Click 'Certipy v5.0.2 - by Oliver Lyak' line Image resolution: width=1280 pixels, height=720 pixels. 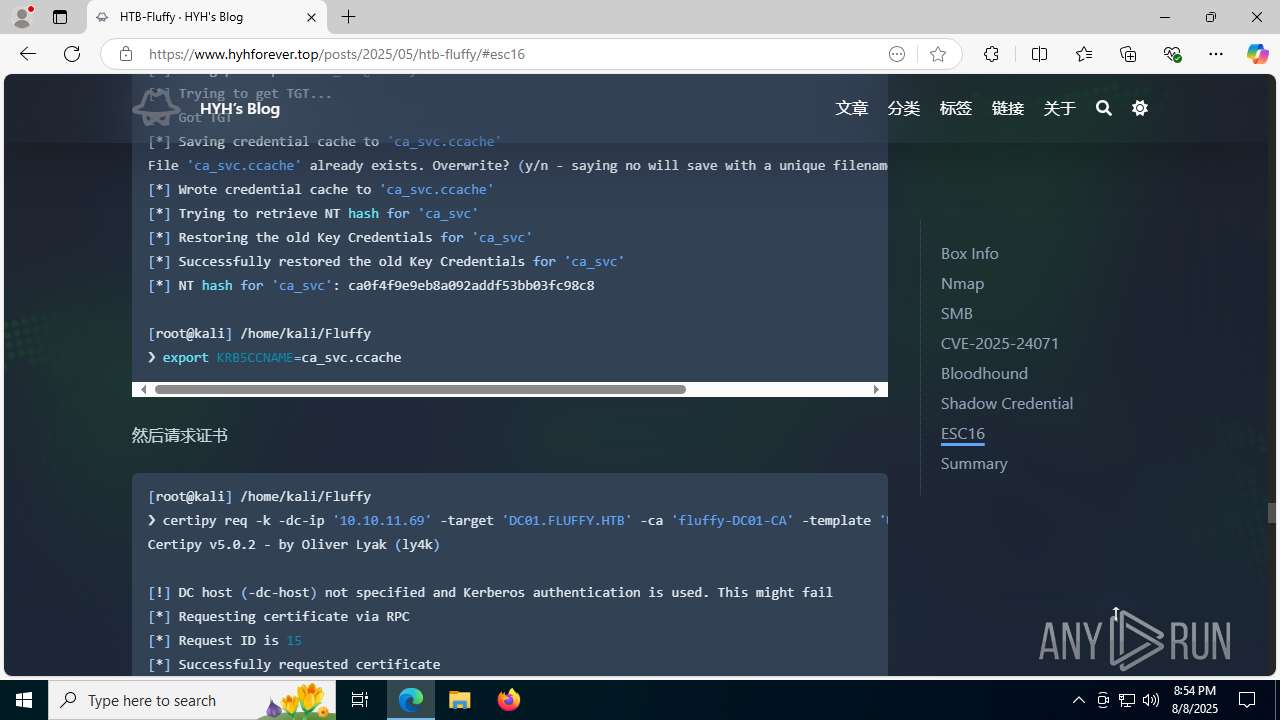click(294, 544)
